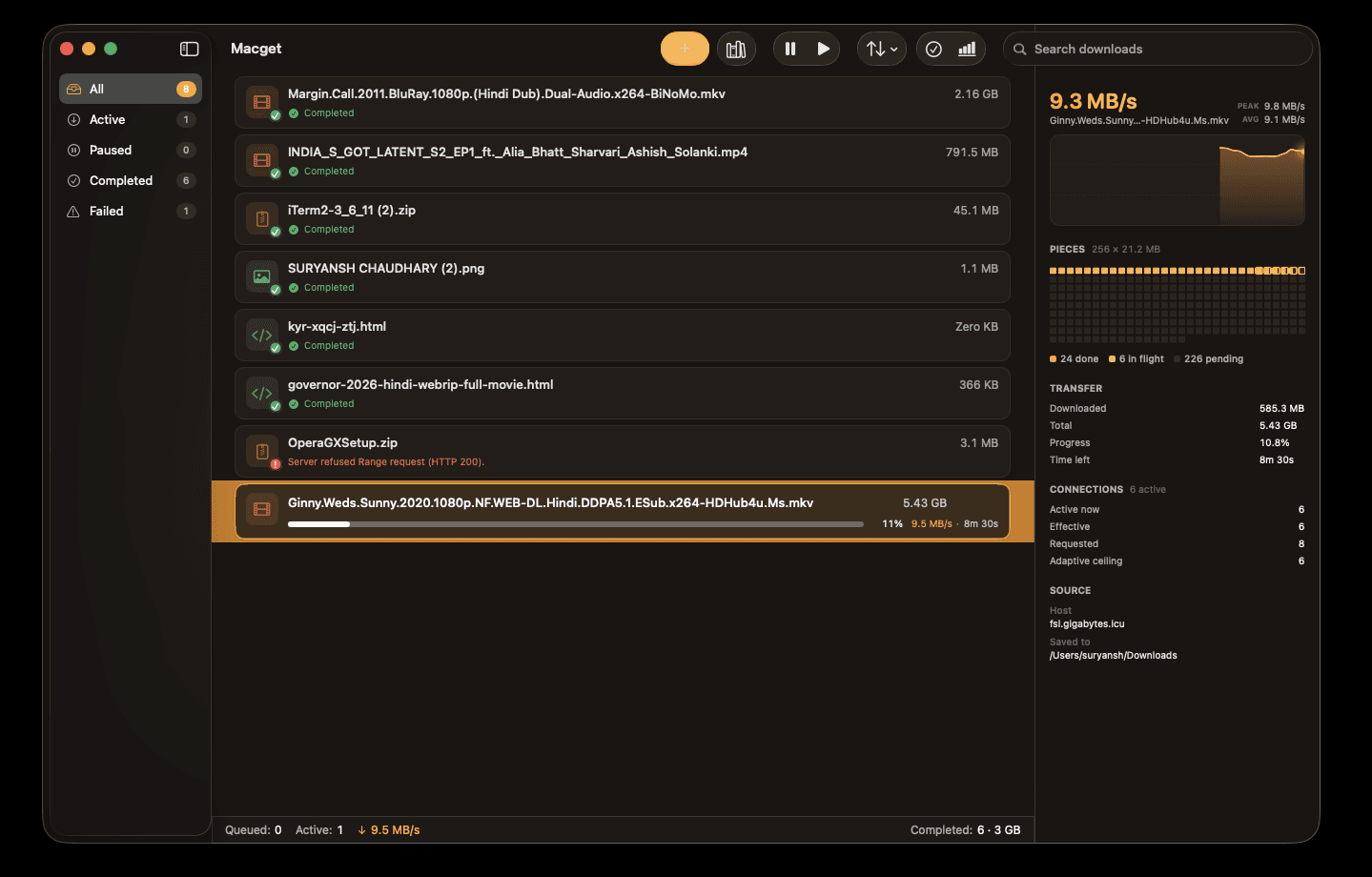The width and height of the screenshot is (1372, 877).
Task: Click the 24 done legend entry
Action: pyautogui.click(x=1075, y=358)
